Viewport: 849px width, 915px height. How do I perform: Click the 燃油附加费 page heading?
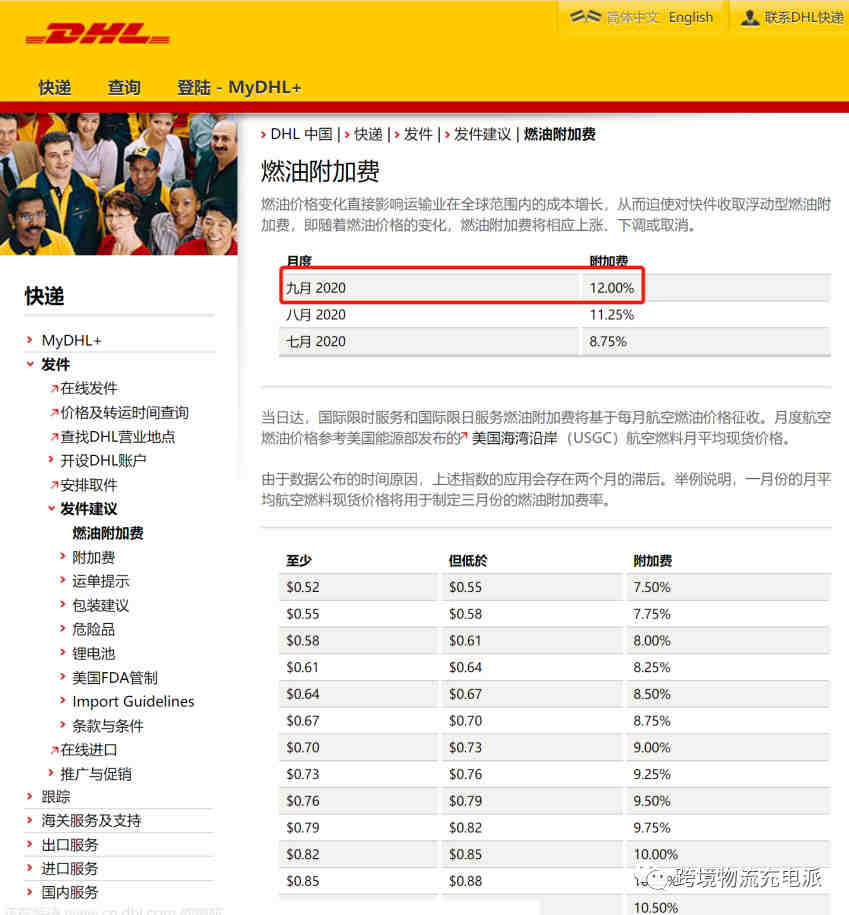(320, 172)
